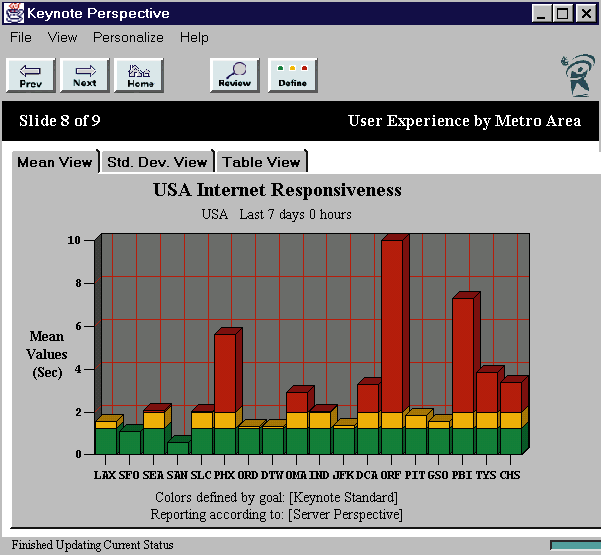Click the JFK bar in the chart
601x555 pixels.
click(x=344, y=440)
